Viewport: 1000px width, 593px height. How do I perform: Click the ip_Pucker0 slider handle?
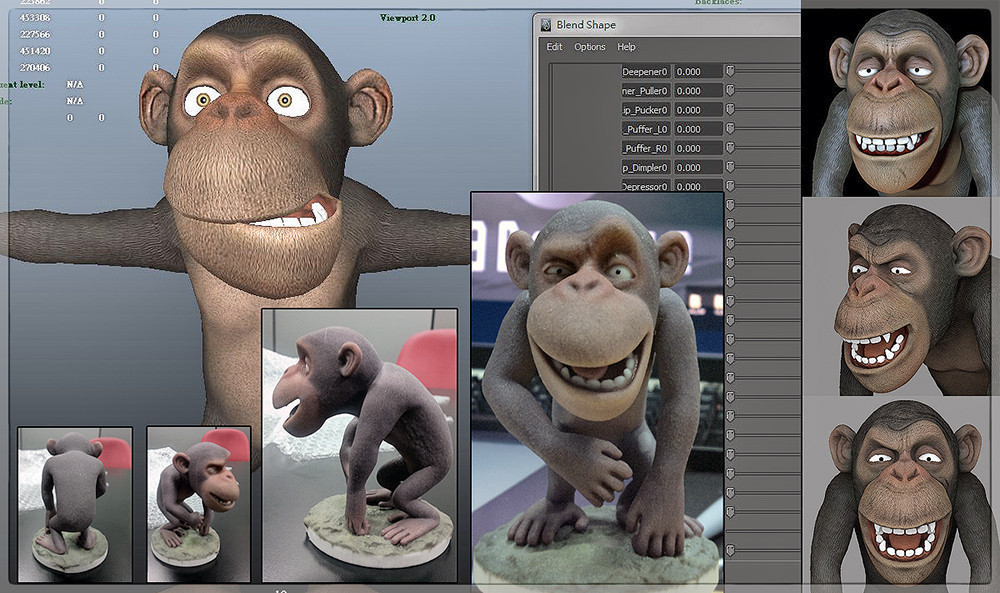[730, 110]
